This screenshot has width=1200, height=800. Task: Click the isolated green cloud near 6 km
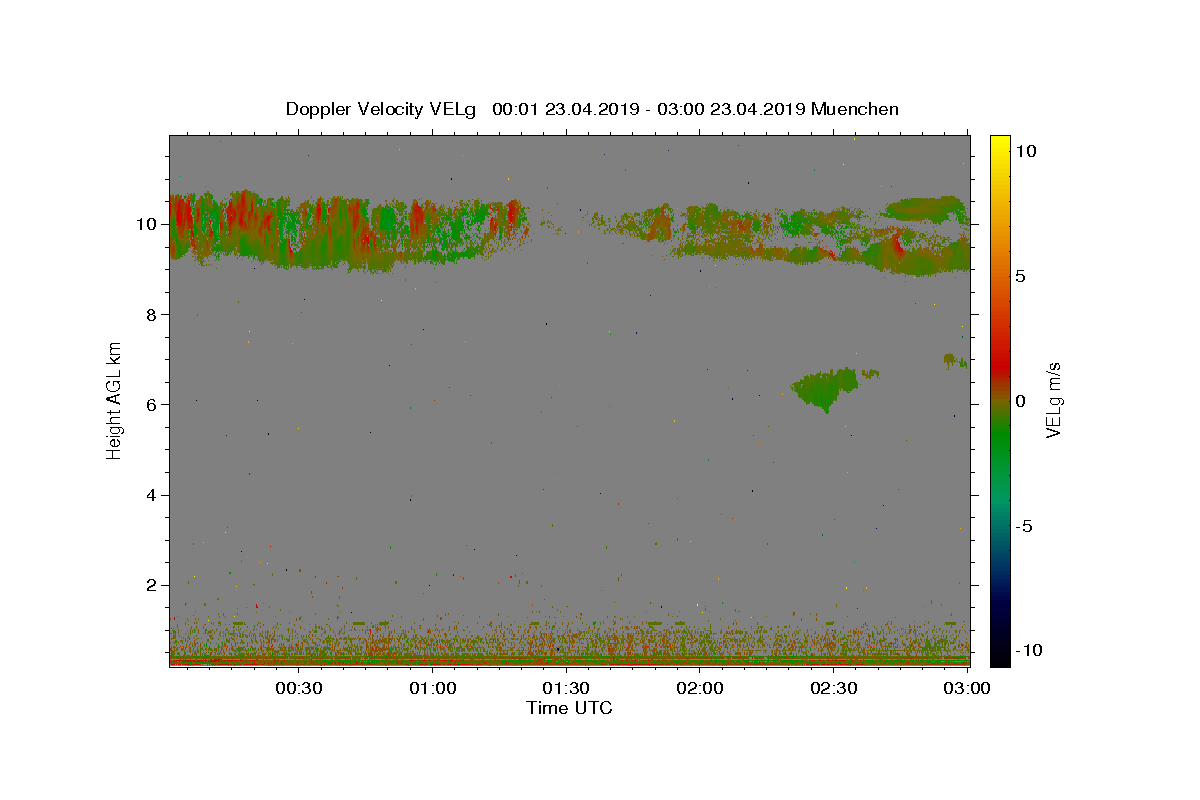[826, 388]
